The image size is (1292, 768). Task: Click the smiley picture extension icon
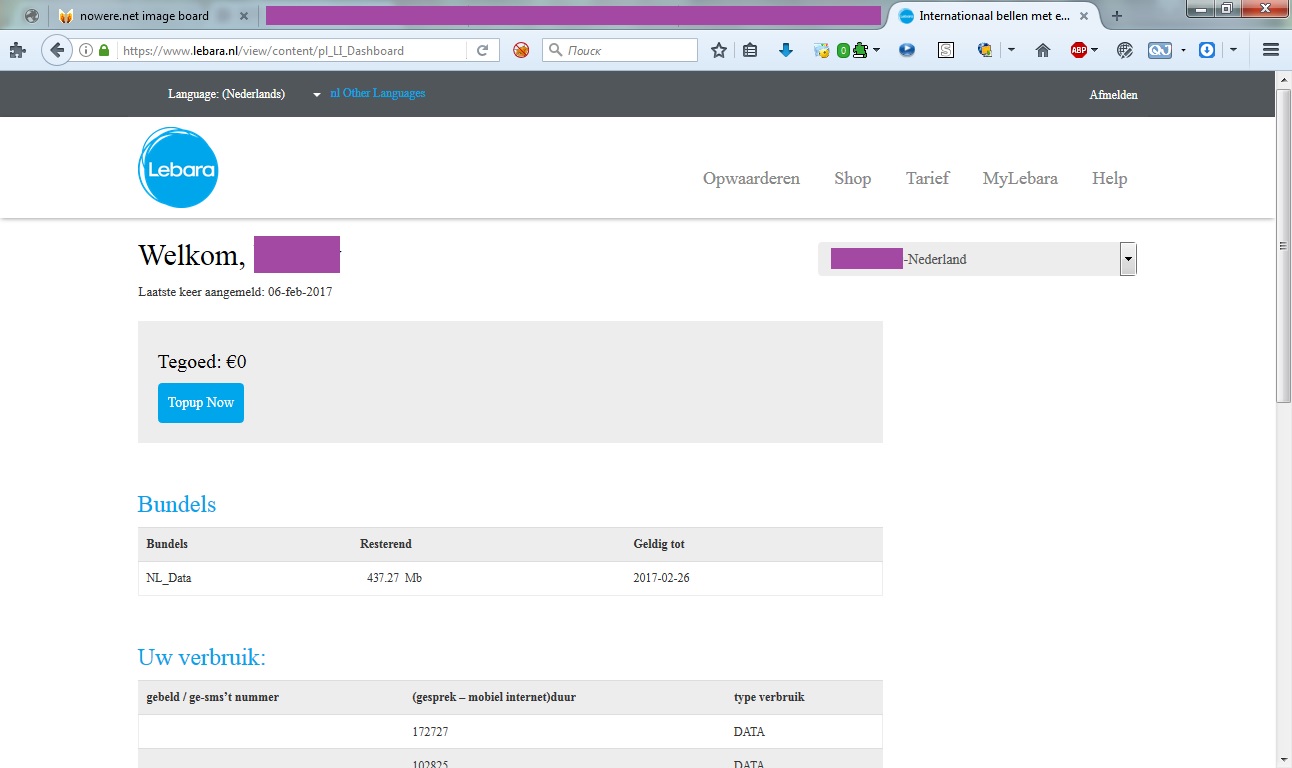click(822, 50)
